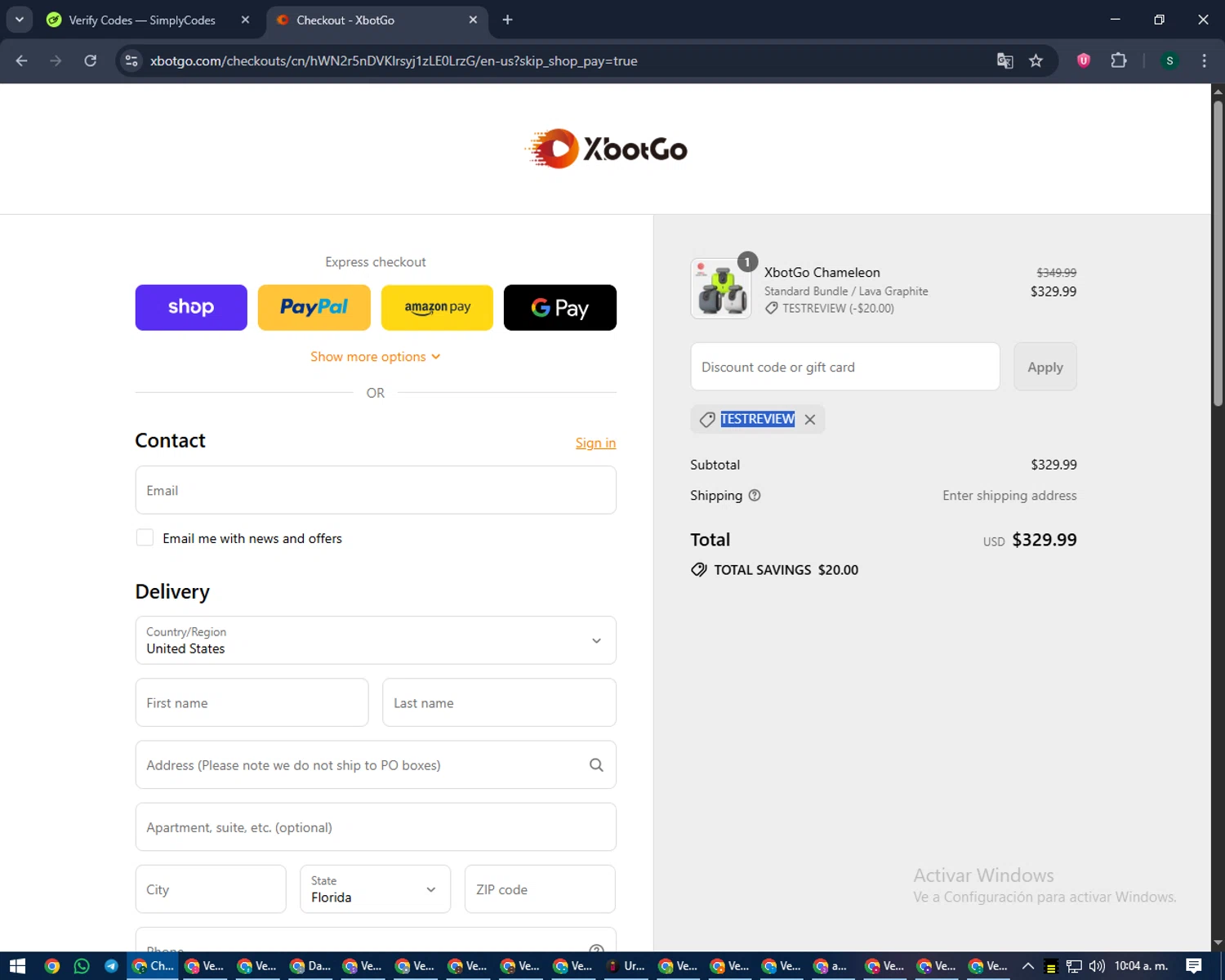
Task: Open a new browser tab
Action: [507, 20]
